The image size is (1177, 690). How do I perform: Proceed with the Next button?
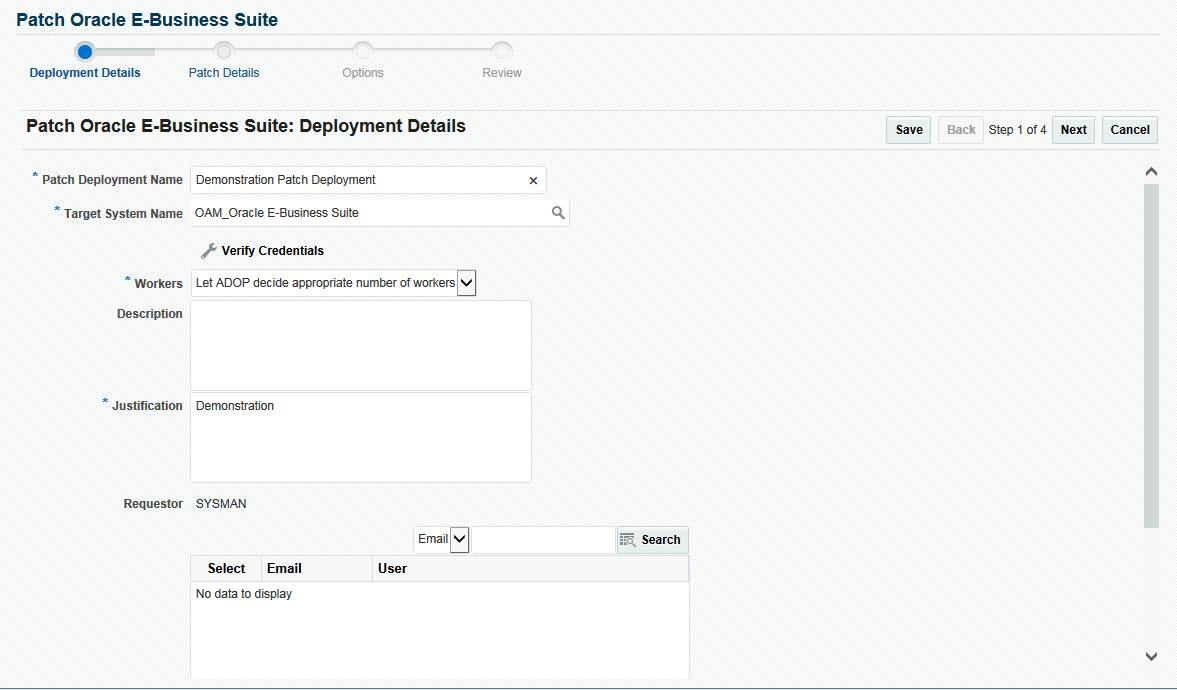(x=1073, y=130)
